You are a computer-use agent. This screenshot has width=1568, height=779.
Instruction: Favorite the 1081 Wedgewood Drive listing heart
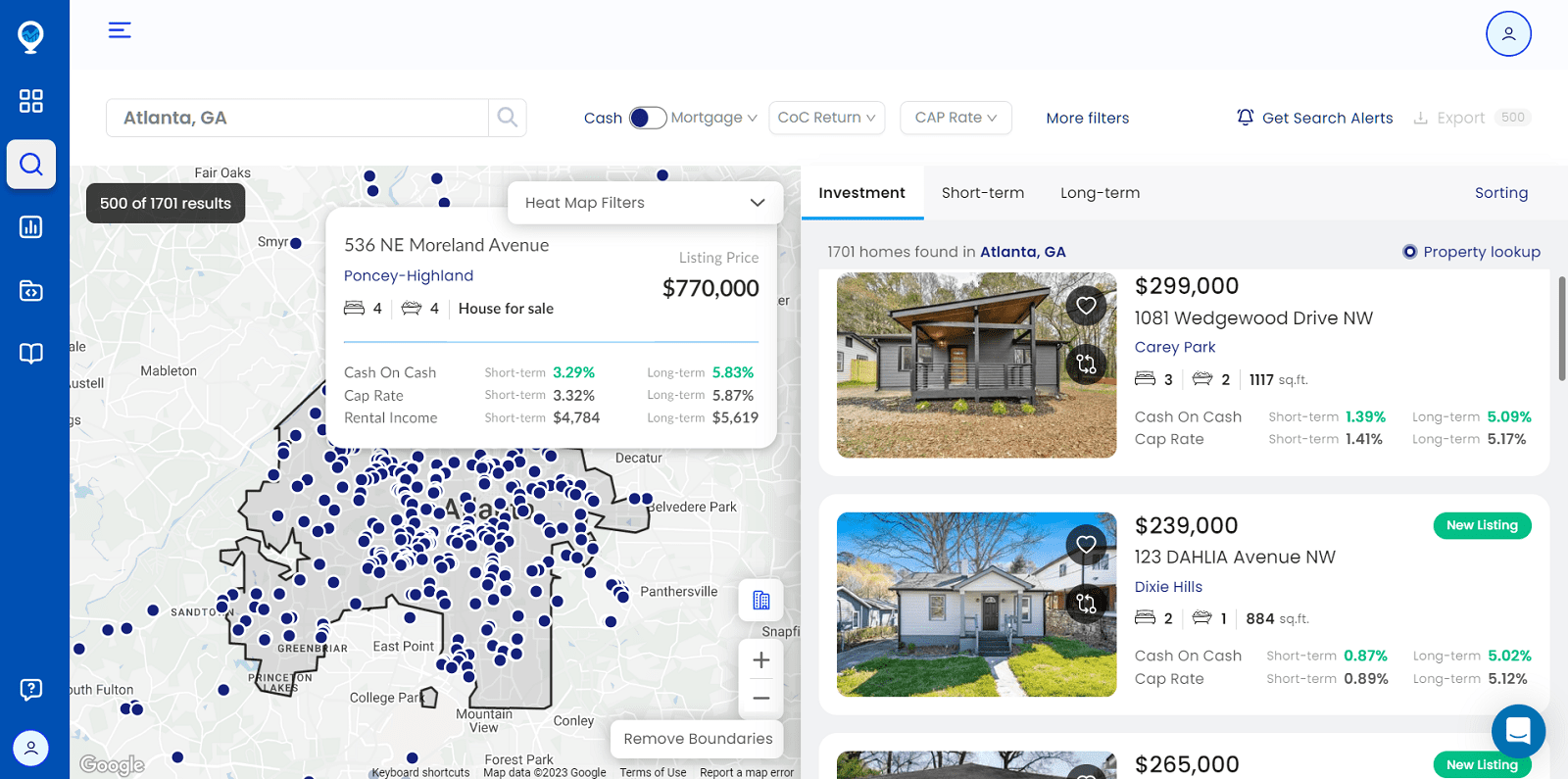click(1086, 306)
